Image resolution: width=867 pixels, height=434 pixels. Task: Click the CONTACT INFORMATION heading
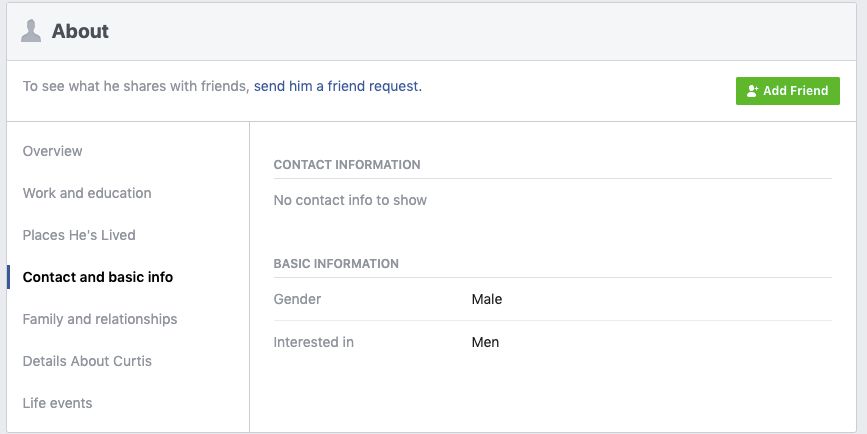click(x=347, y=165)
